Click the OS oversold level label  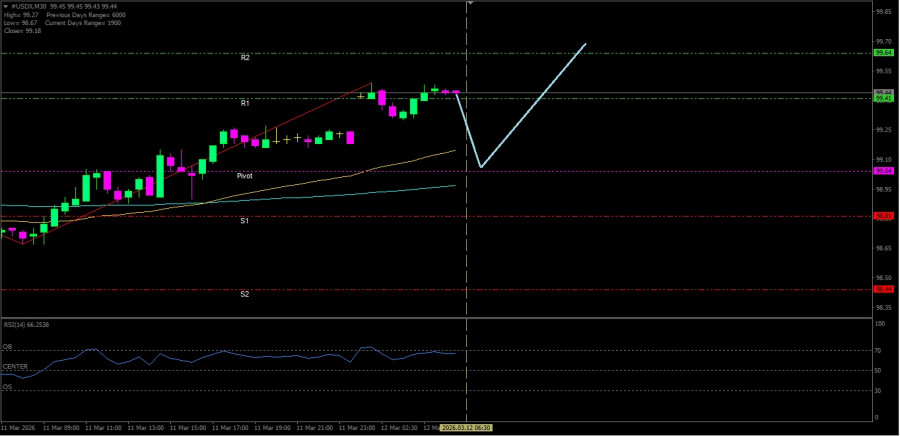pyautogui.click(x=7, y=386)
